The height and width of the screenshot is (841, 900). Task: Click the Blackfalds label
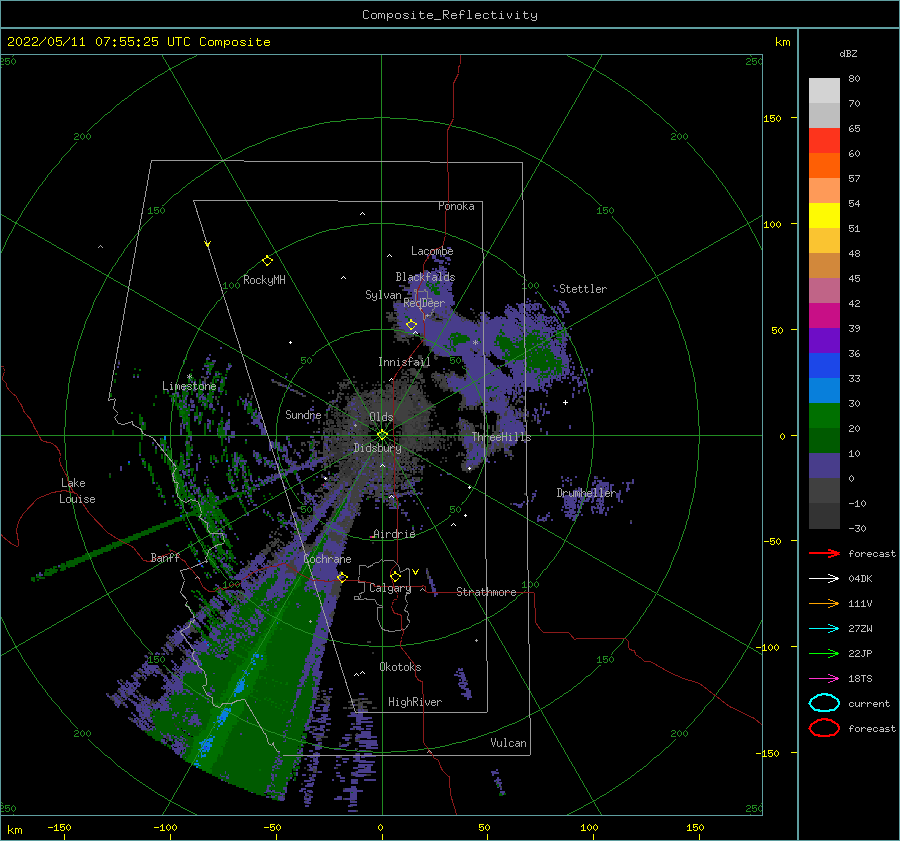click(x=425, y=277)
